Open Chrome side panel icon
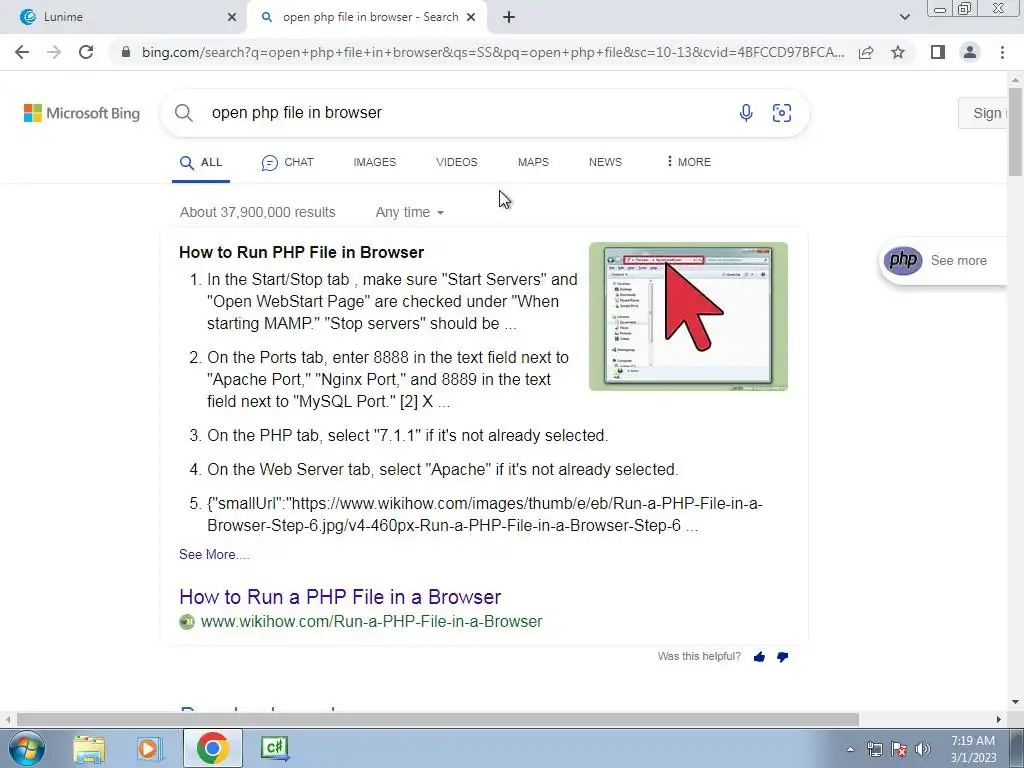Screen dimensions: 1024x768 click(938, 52)
